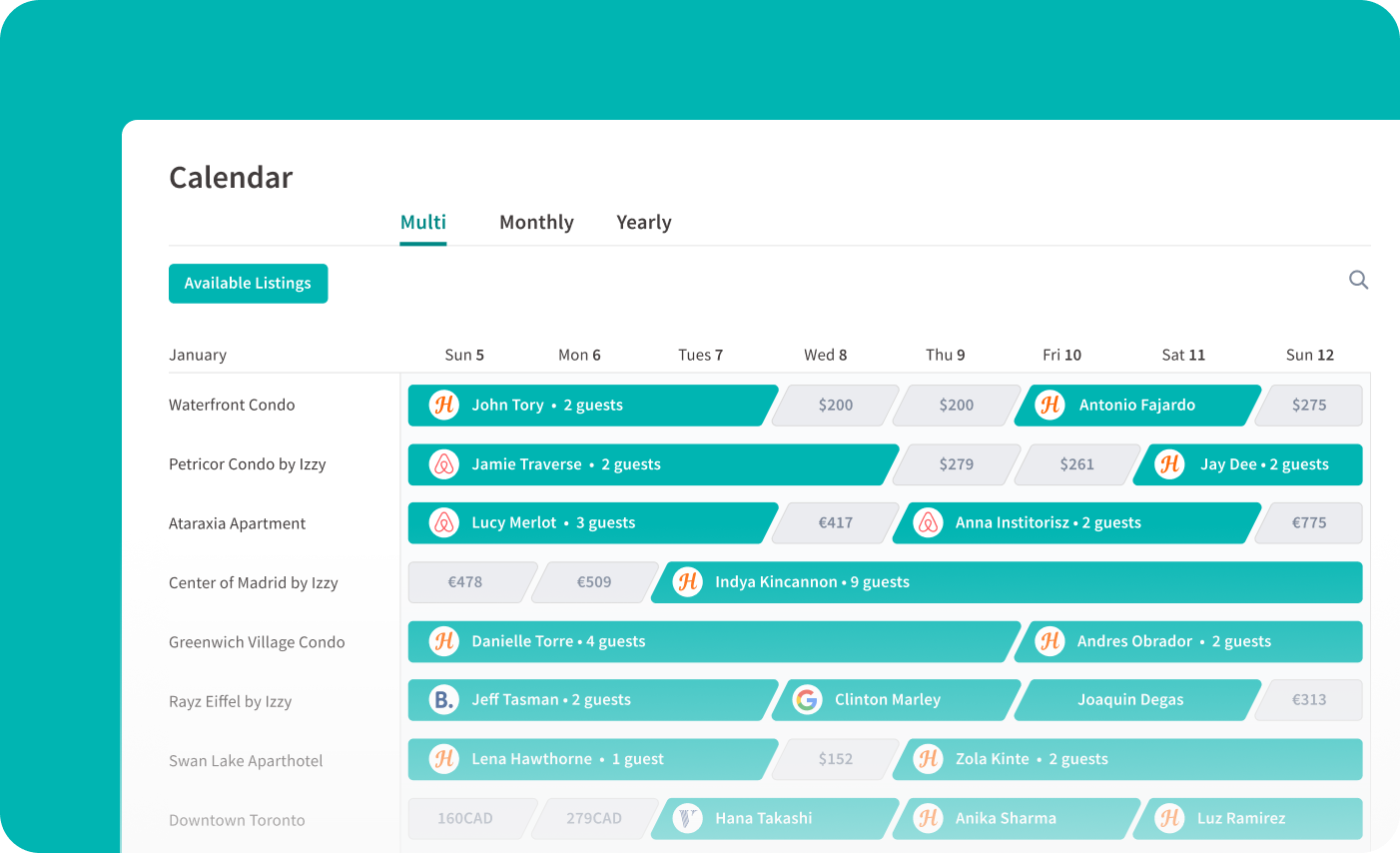Open the Yearly calendar view

644,222
